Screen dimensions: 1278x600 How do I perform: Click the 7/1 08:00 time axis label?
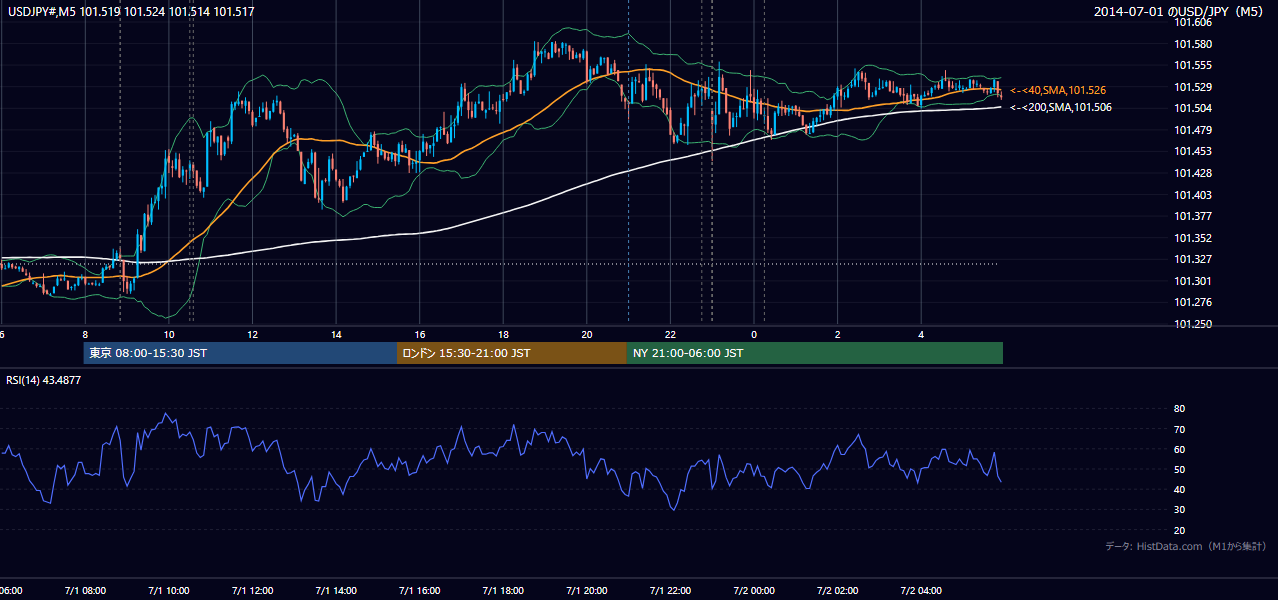click(x=85, y=591)
